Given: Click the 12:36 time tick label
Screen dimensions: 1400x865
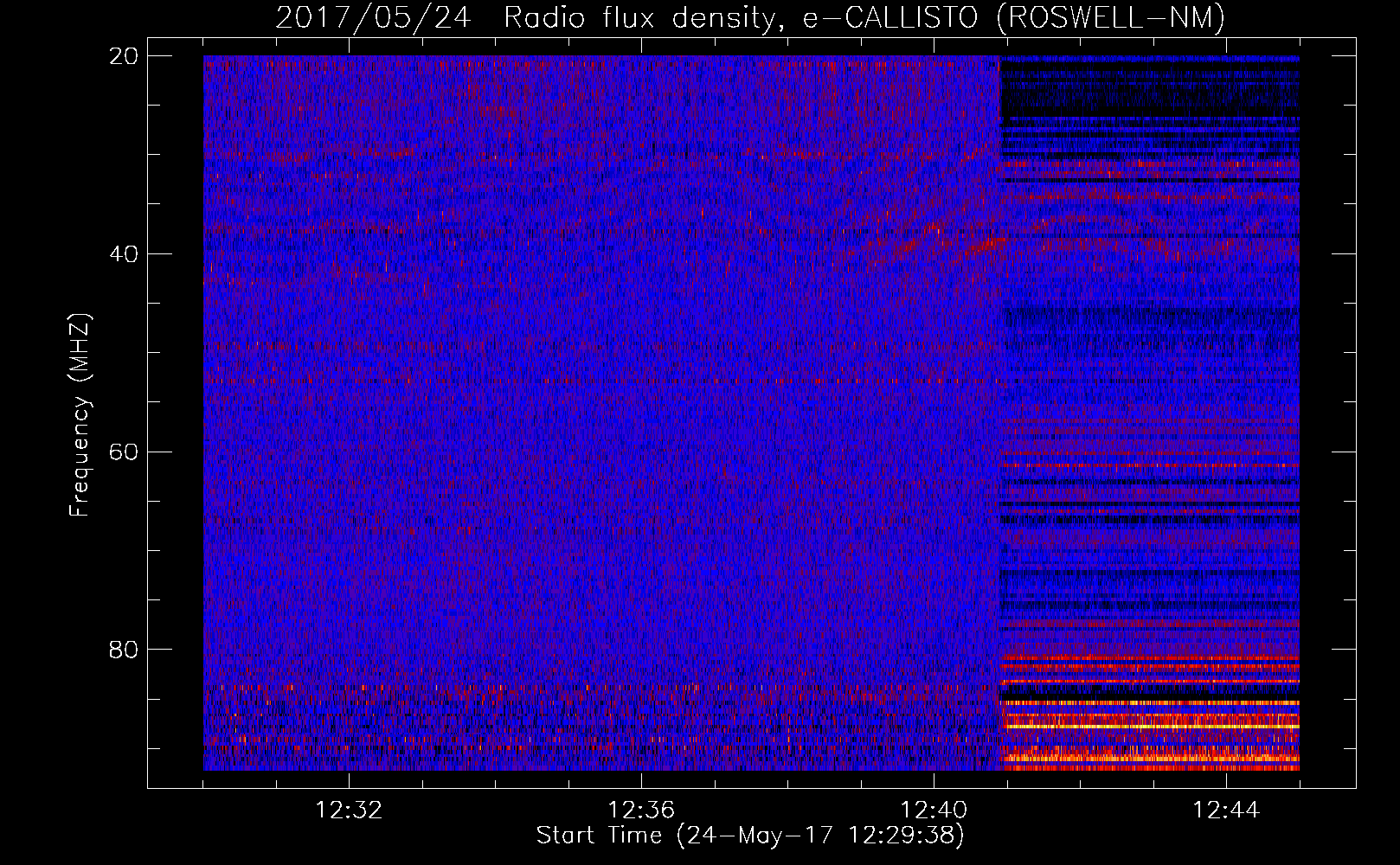Looking at the screenshot, I should pos(641,811).
